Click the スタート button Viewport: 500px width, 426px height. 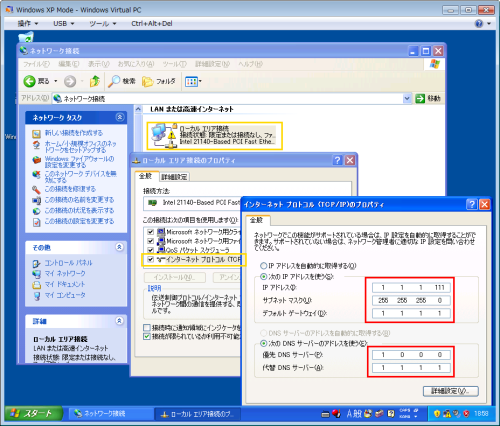click(x=34, y=414)
